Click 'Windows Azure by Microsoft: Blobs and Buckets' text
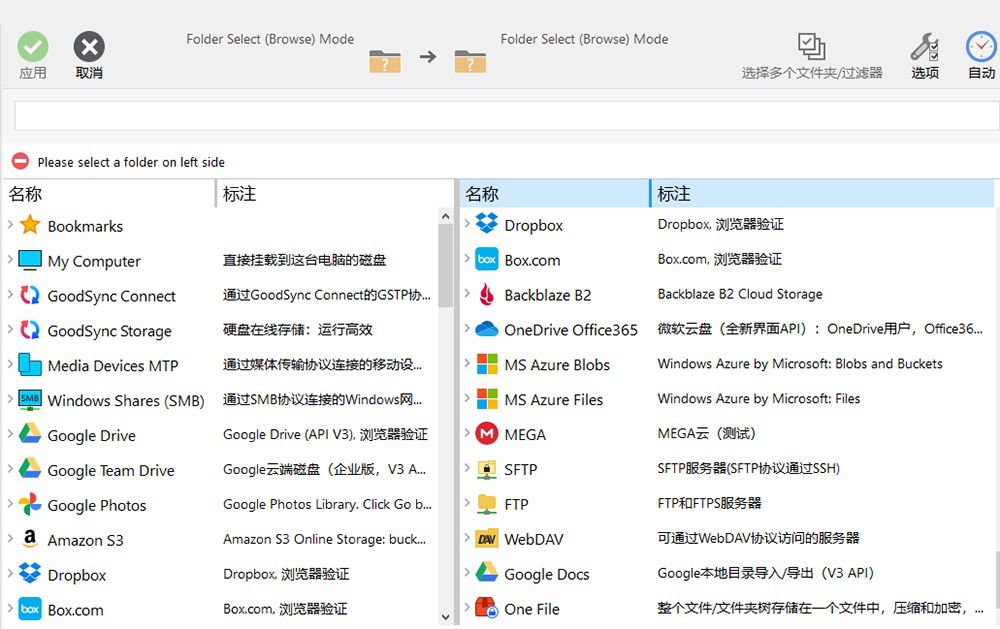The width and height of the screenshot is (1000, 629). (800, 364)
